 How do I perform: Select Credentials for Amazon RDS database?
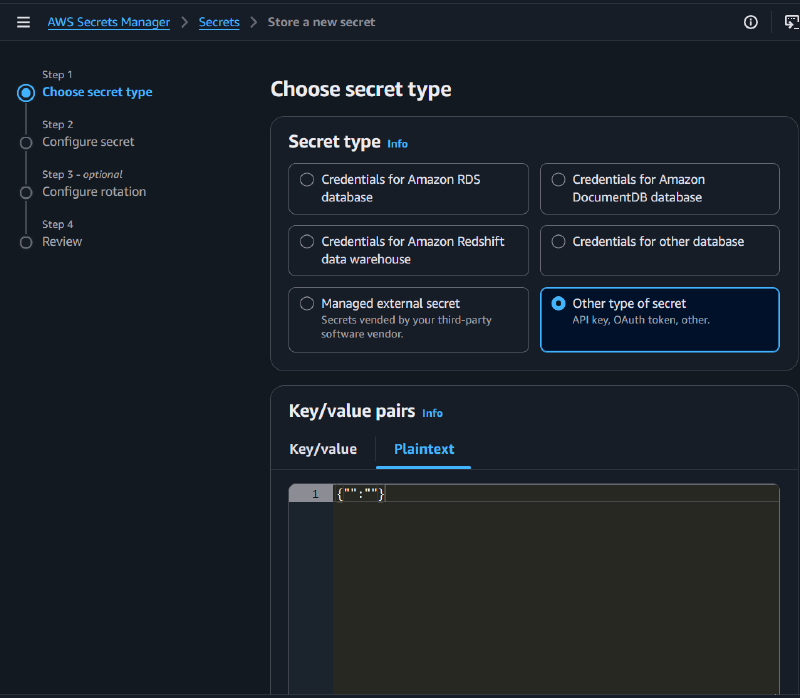click(x=408, y=189)
